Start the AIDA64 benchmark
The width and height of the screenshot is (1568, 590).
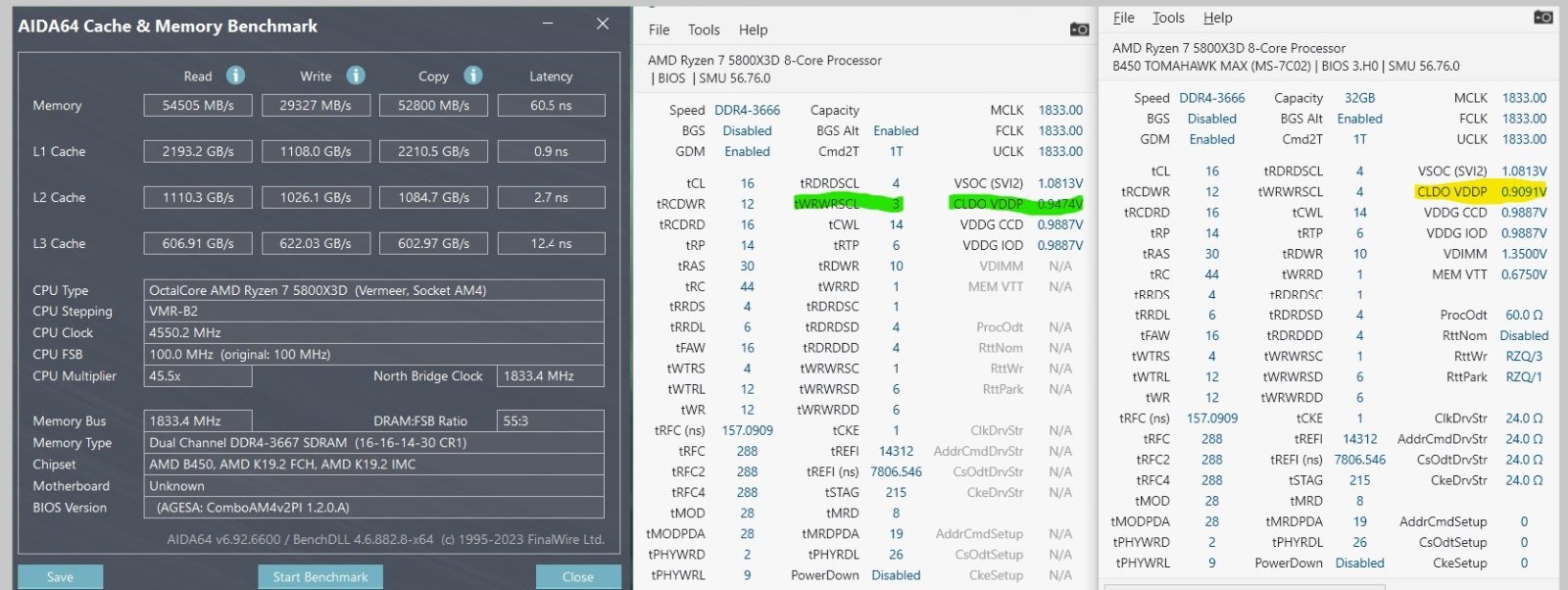click(x=320, y=577)
